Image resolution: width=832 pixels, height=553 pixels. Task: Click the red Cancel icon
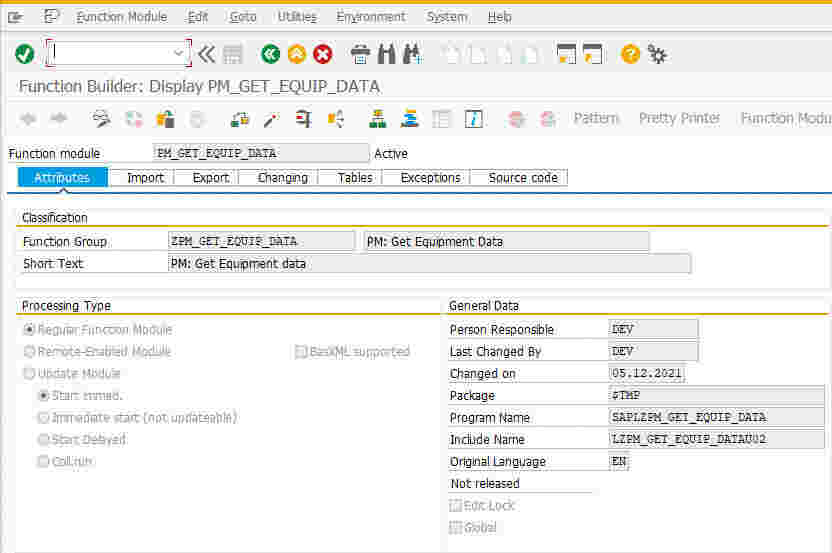coord(323,54)
